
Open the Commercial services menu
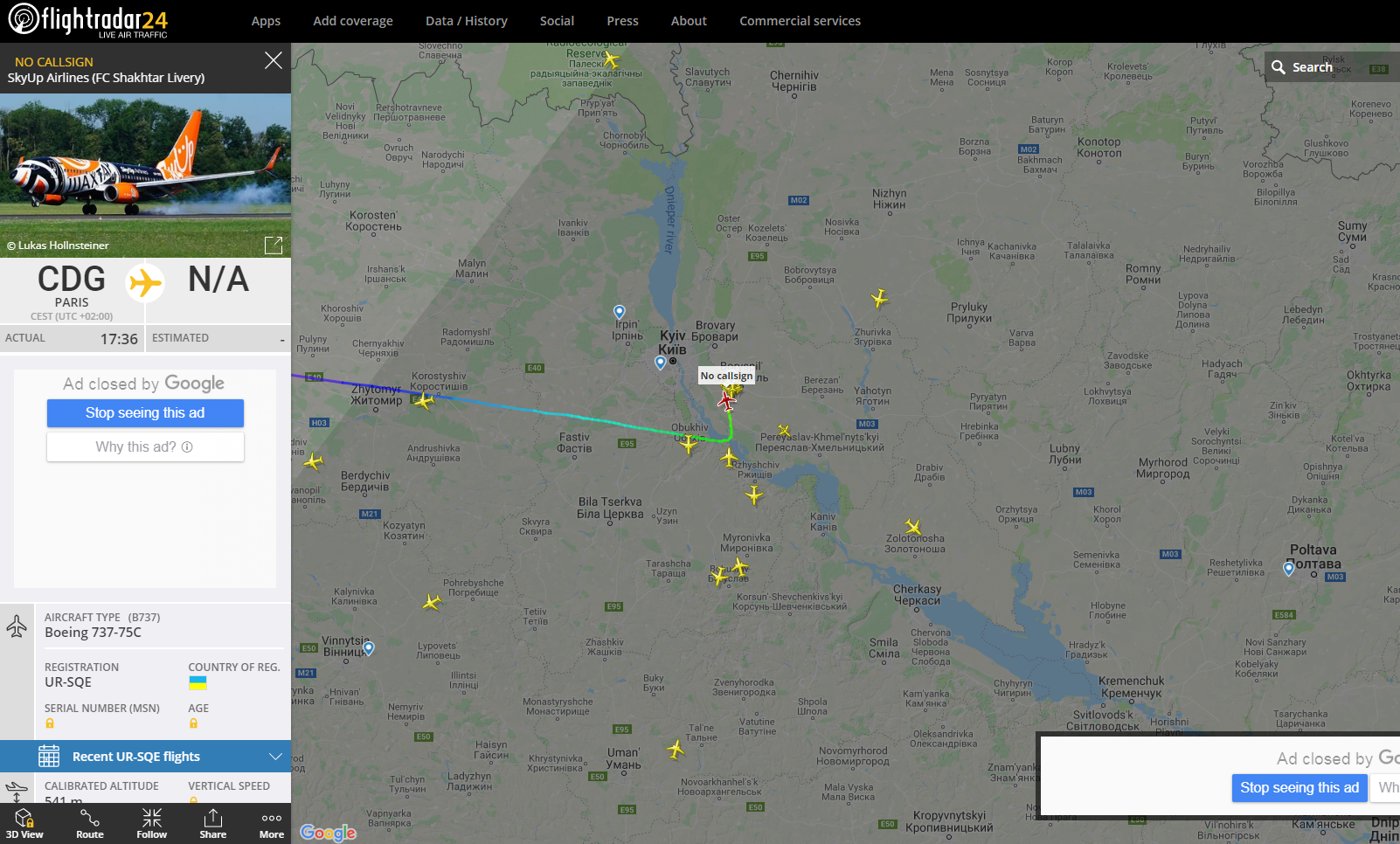click(x=800, y=21)
